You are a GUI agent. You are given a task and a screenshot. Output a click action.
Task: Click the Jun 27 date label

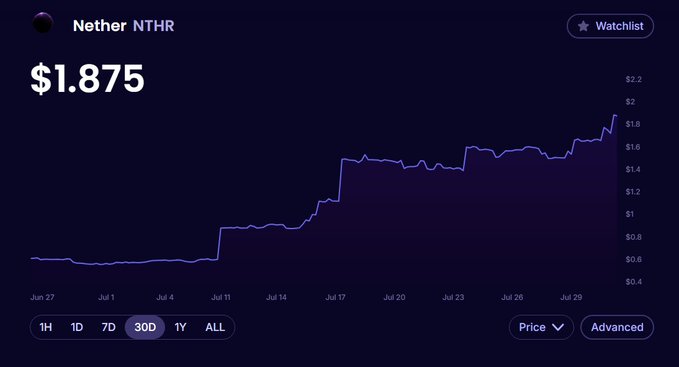coord(42,297)
